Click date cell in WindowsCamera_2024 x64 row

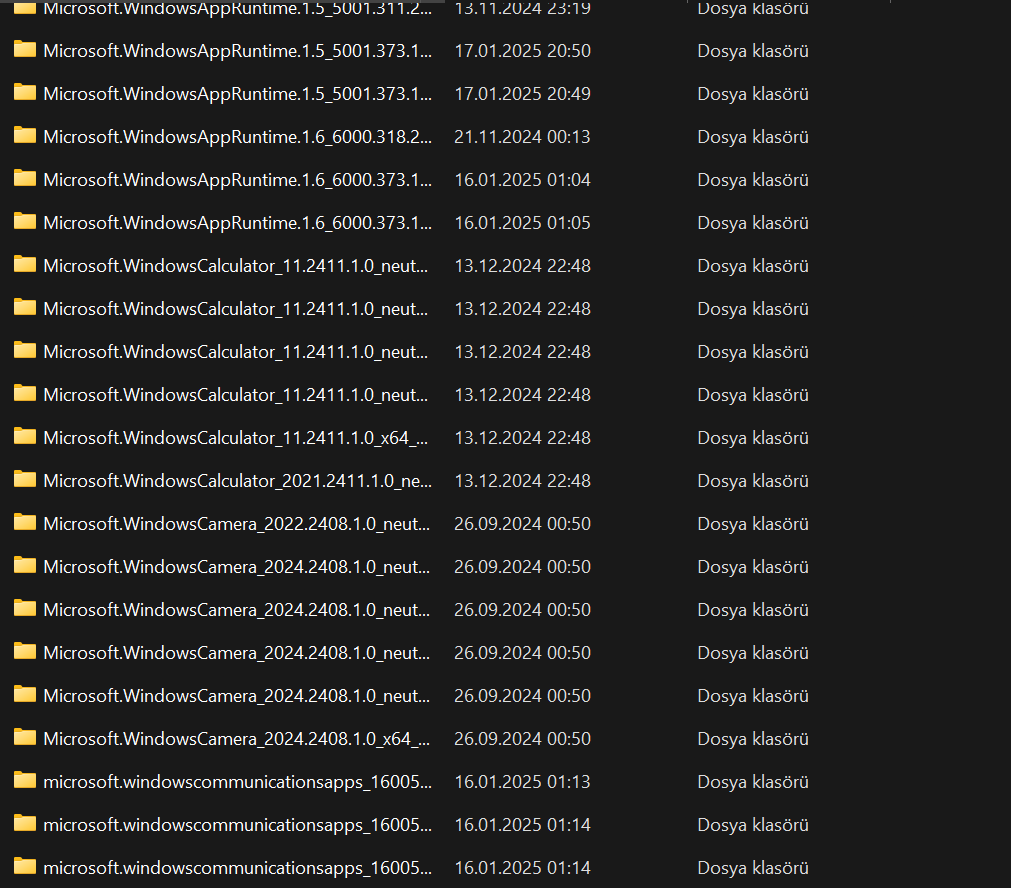[x=522, y=739]
